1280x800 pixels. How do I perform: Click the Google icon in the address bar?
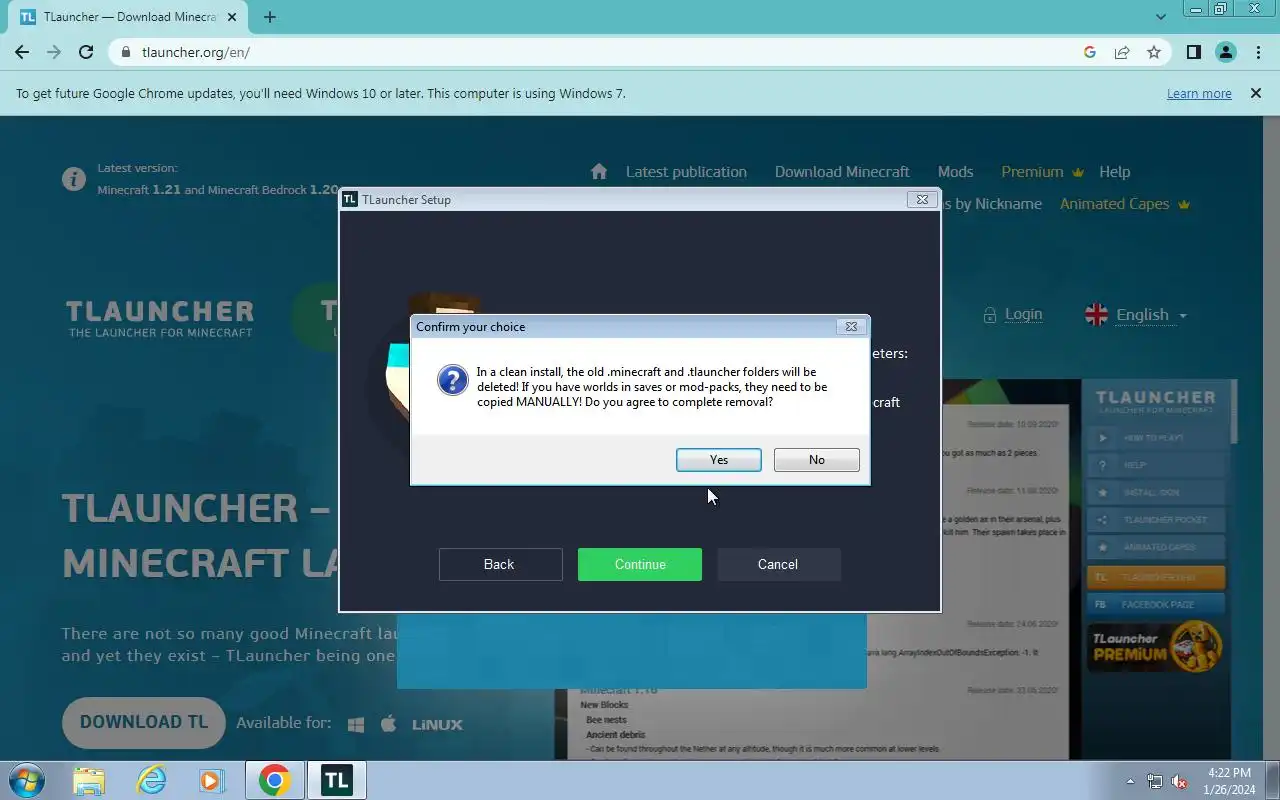coord(1090,52)
